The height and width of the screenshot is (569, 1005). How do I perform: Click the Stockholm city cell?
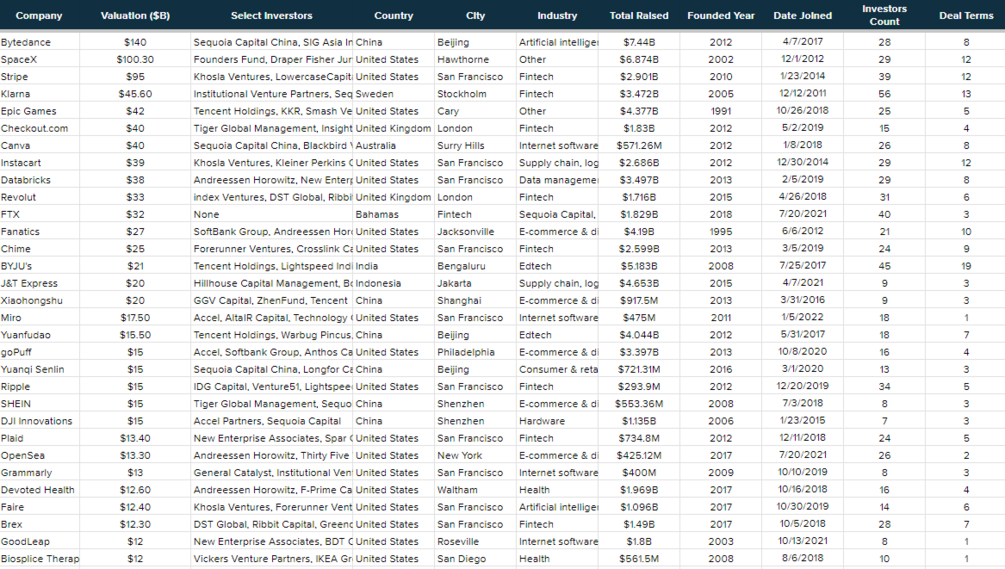pyautogui.click(x=476, y=94)
